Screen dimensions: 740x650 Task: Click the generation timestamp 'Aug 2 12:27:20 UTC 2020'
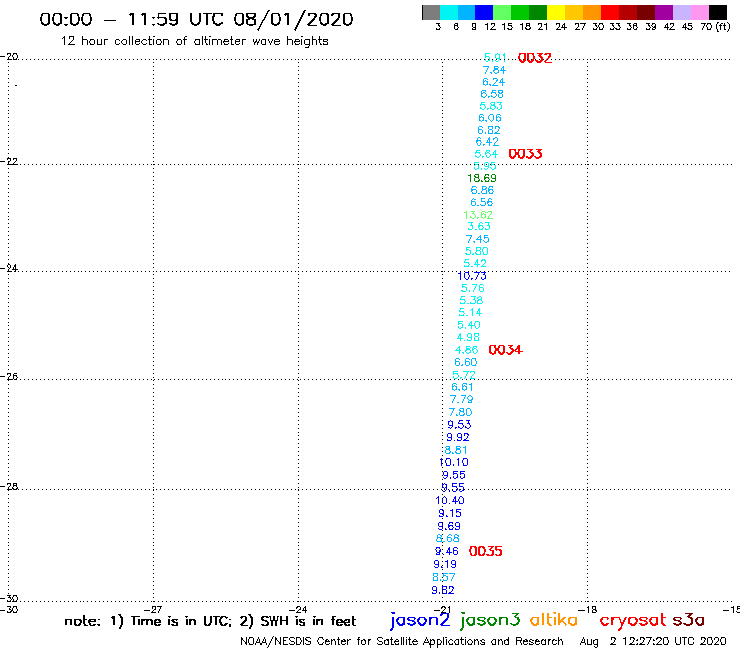pyautogui.click(x=653, y=641)
